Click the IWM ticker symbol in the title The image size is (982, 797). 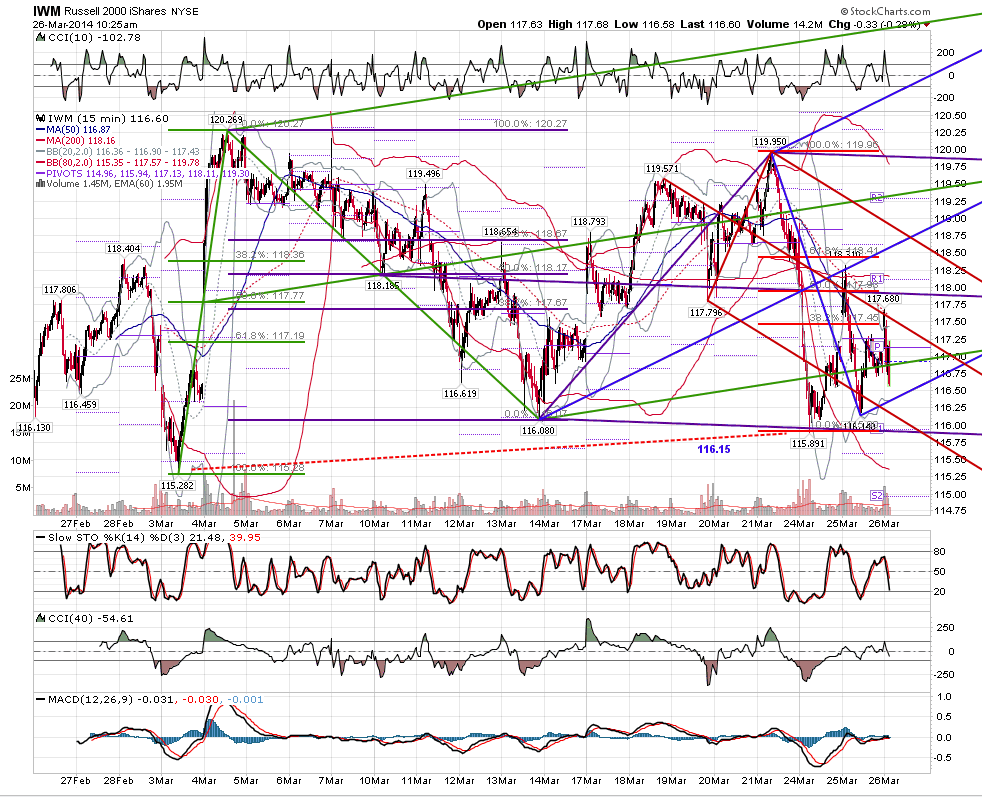pos(47,11)
